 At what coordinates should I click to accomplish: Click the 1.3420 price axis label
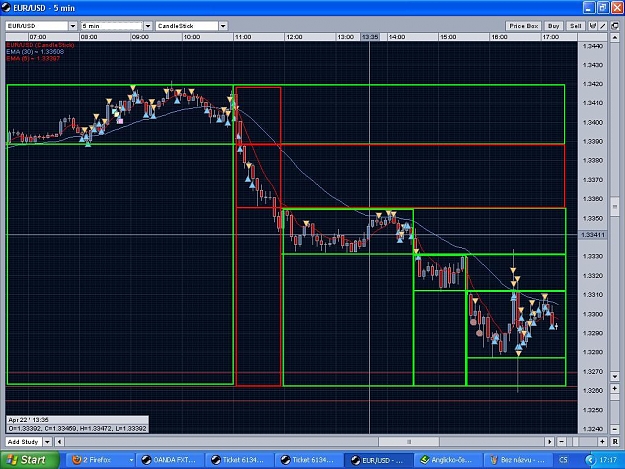click(x=592, y=84)
